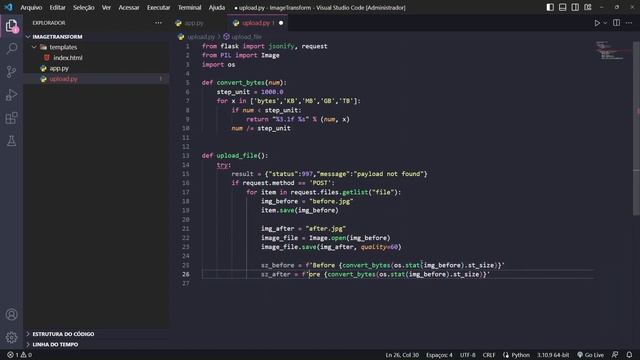Open editor more actions ellipsis
The image size is (640, 360).
tap(629, 23)
